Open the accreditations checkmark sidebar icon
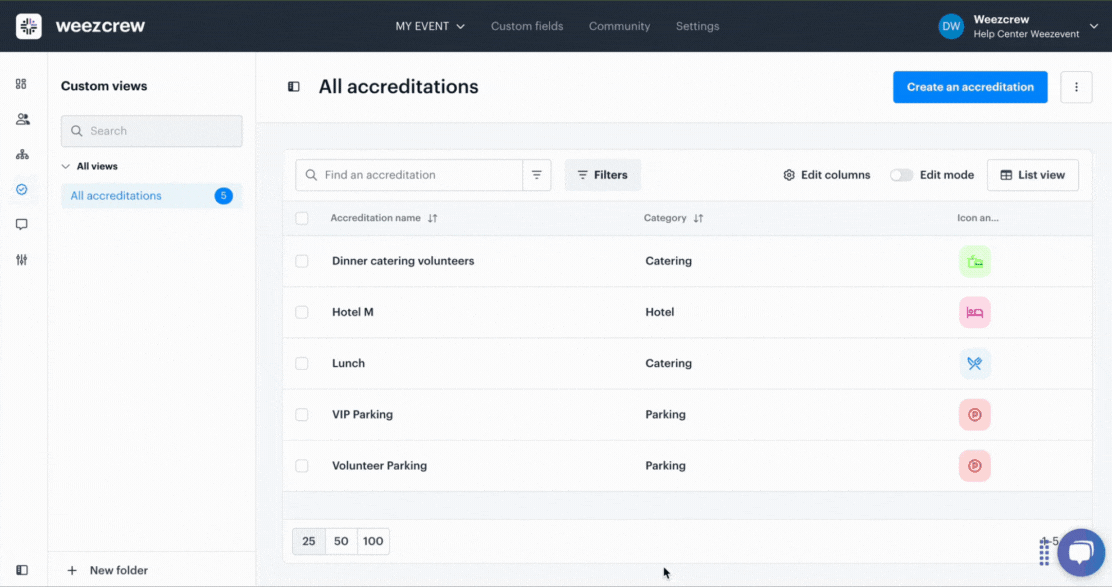This screenshot has width=1112, height=587. pos(22,189)
